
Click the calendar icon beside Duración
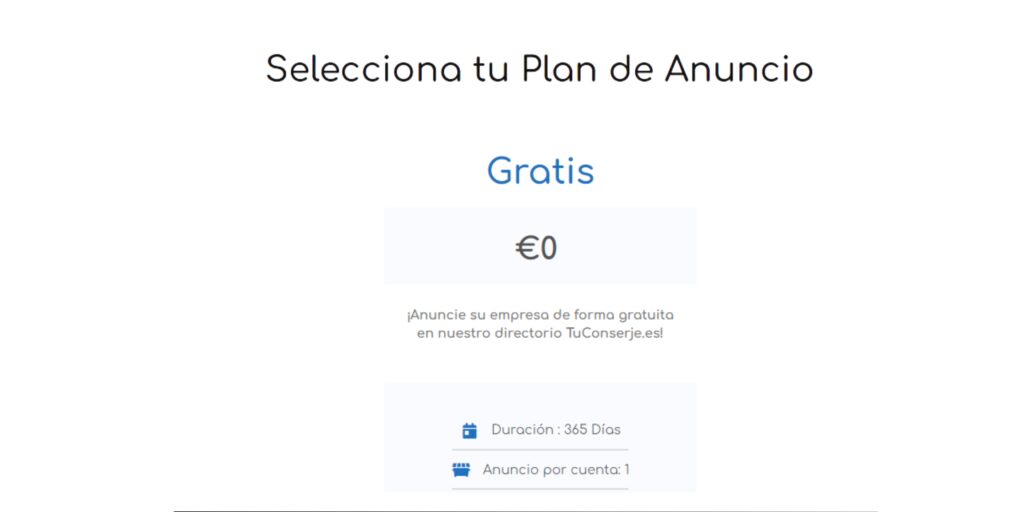470,430
